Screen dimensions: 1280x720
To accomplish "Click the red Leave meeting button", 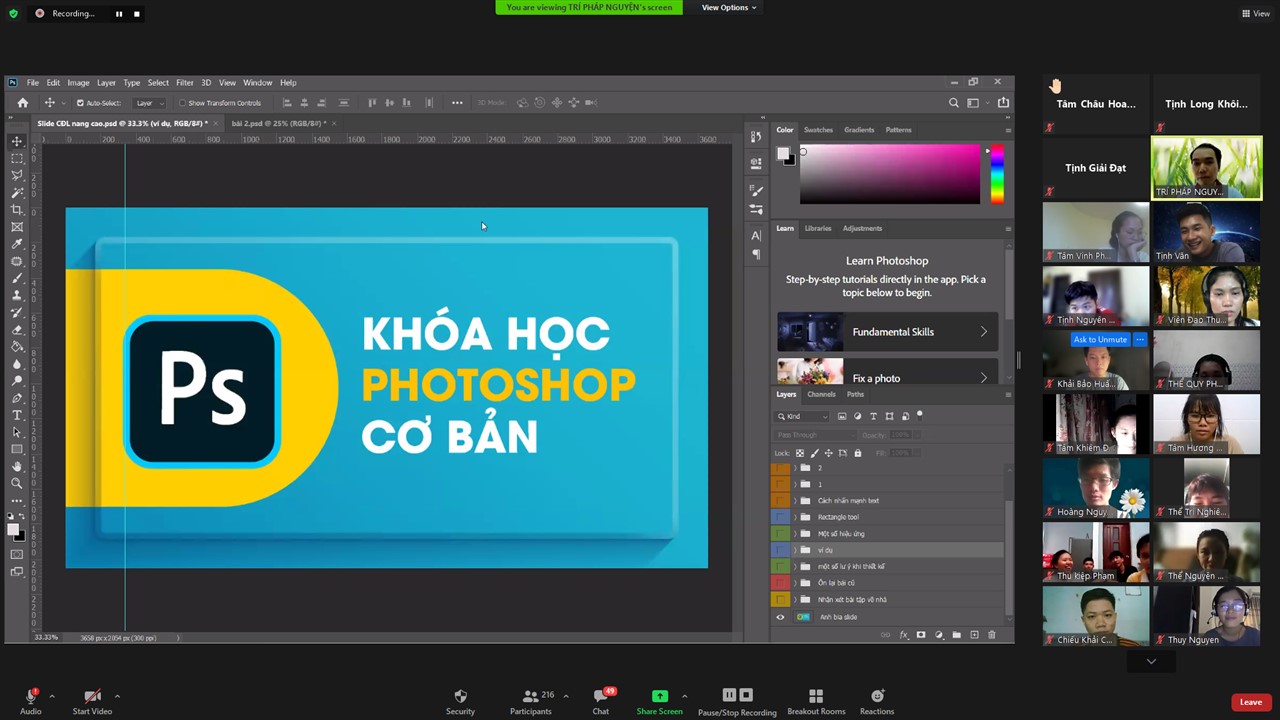I will tap(1251, 702).
